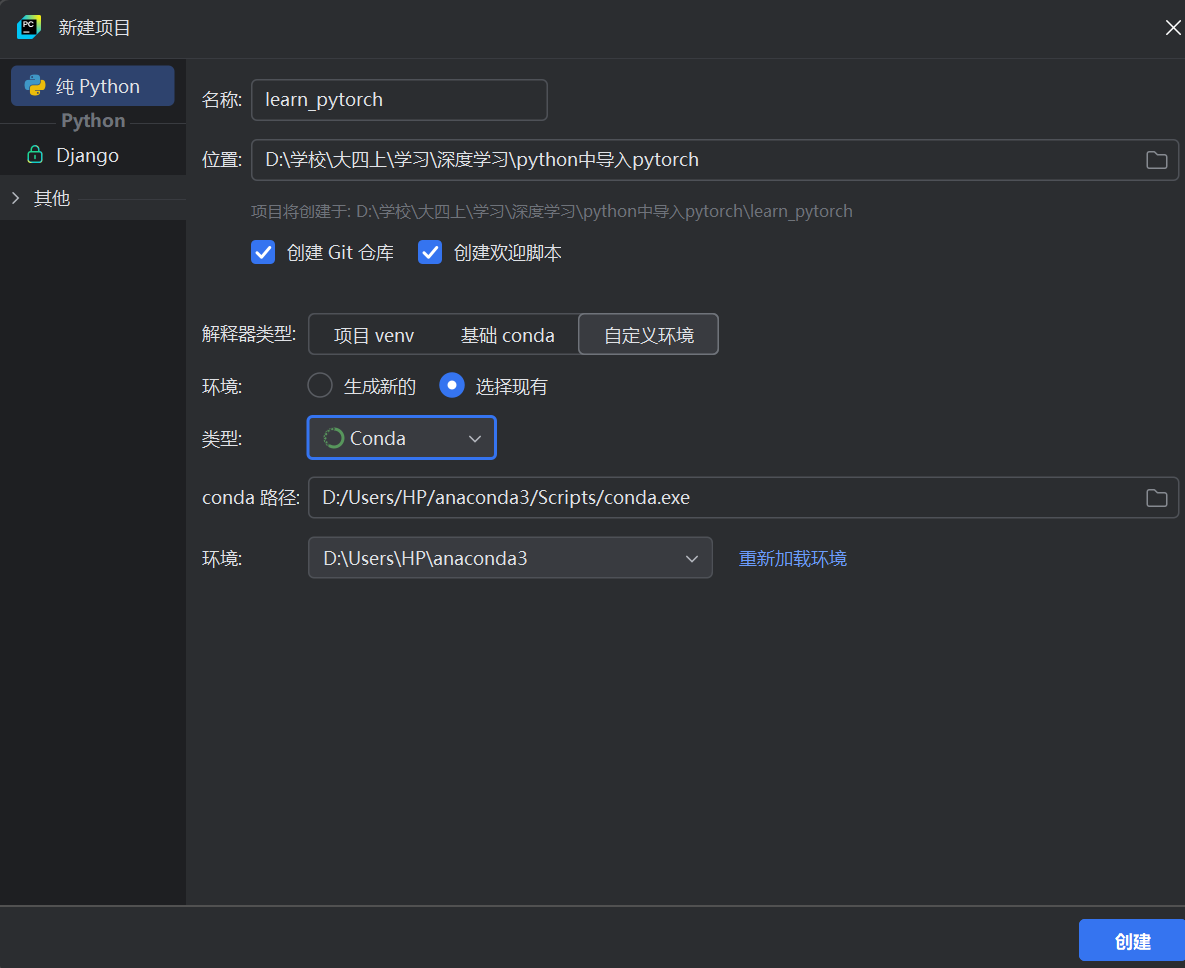The width and height of the screenshot is (1185, 968).
Task: Close the 新建项目 dialog
Action: point(1173,28)
